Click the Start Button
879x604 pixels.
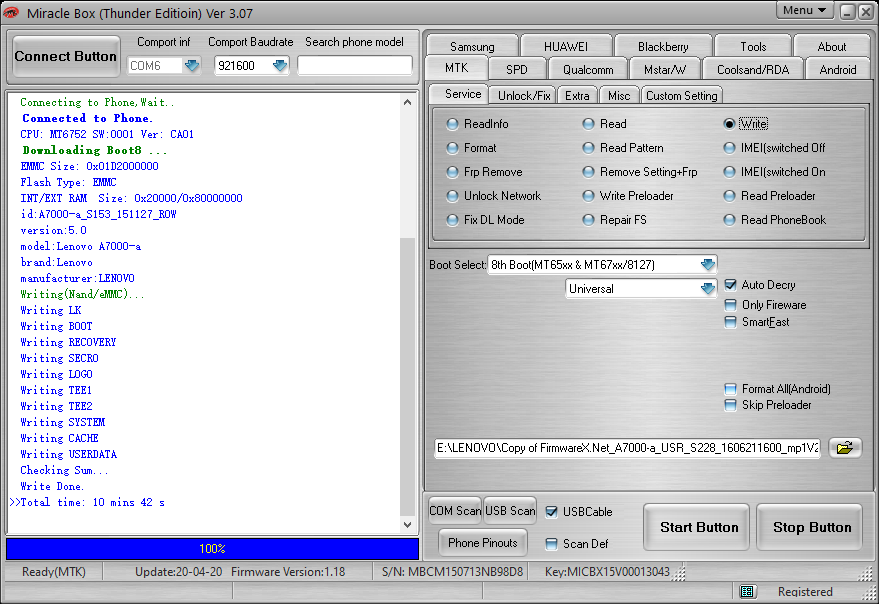click(698, 527)
